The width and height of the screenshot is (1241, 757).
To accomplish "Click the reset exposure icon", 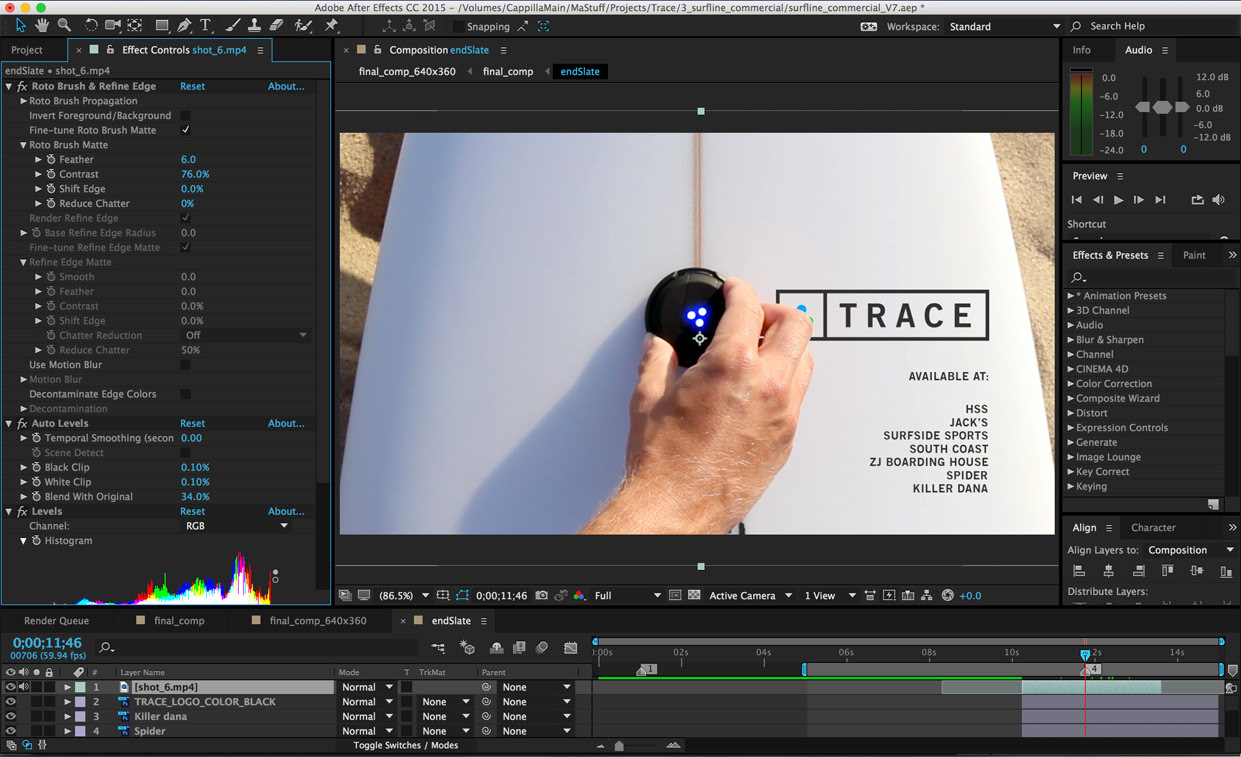I will 947,596.
